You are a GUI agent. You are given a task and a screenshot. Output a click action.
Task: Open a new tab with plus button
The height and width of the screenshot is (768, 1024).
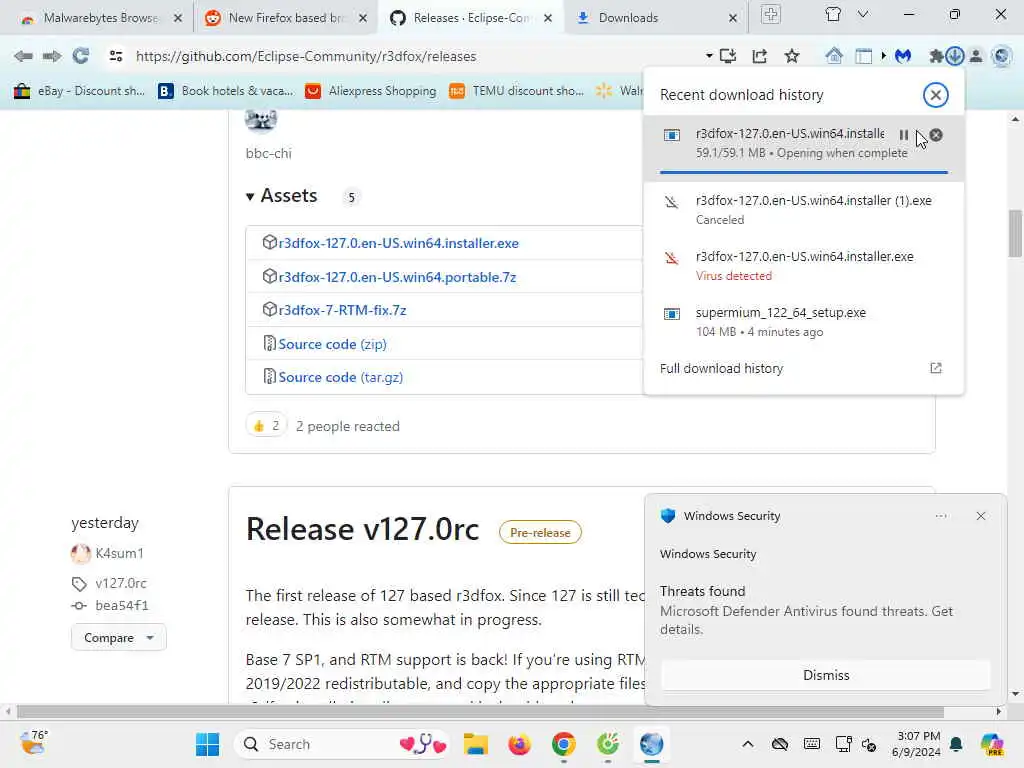771,14
